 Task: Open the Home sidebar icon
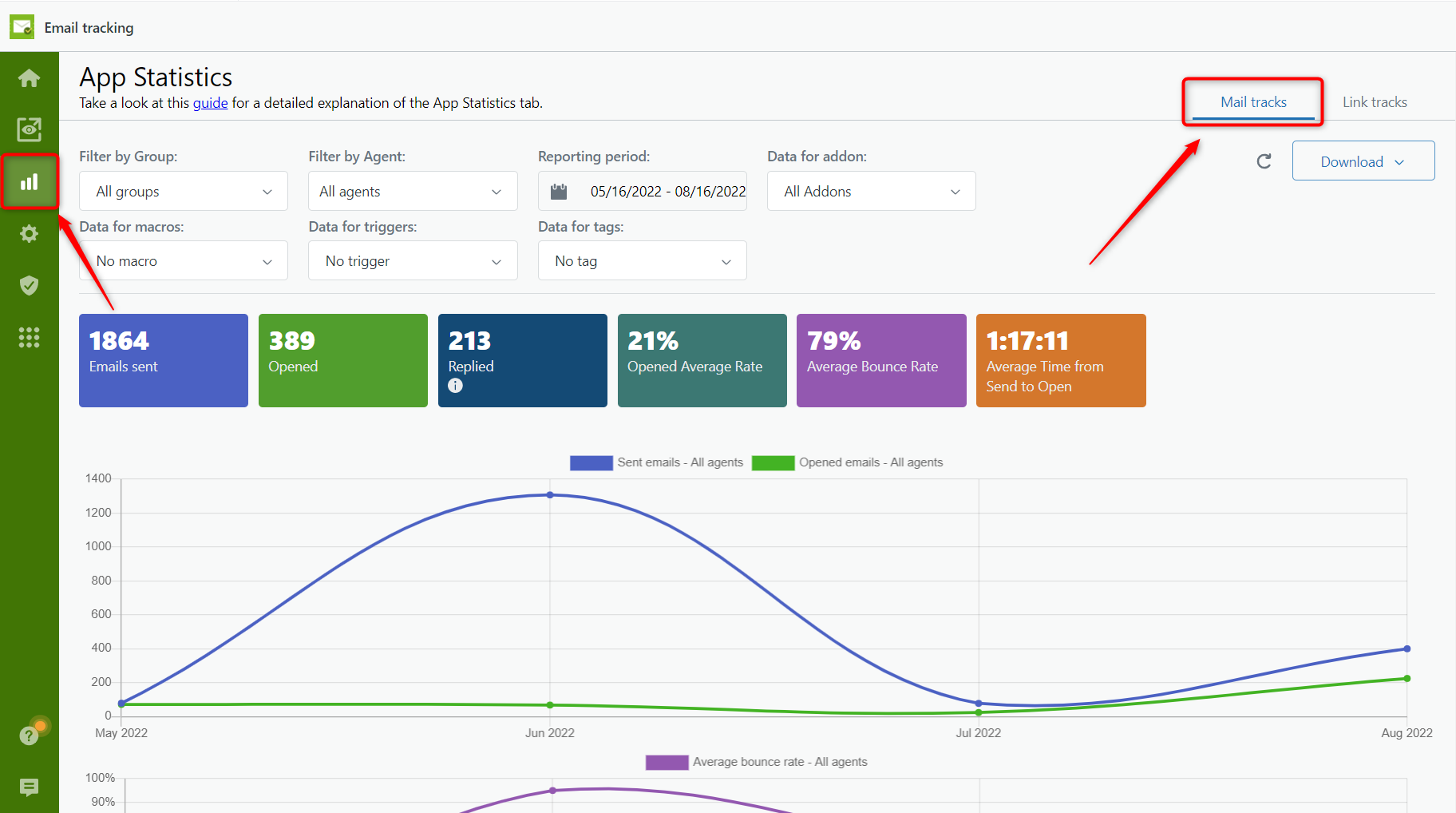pyautogui.click(x=29, y=77)
